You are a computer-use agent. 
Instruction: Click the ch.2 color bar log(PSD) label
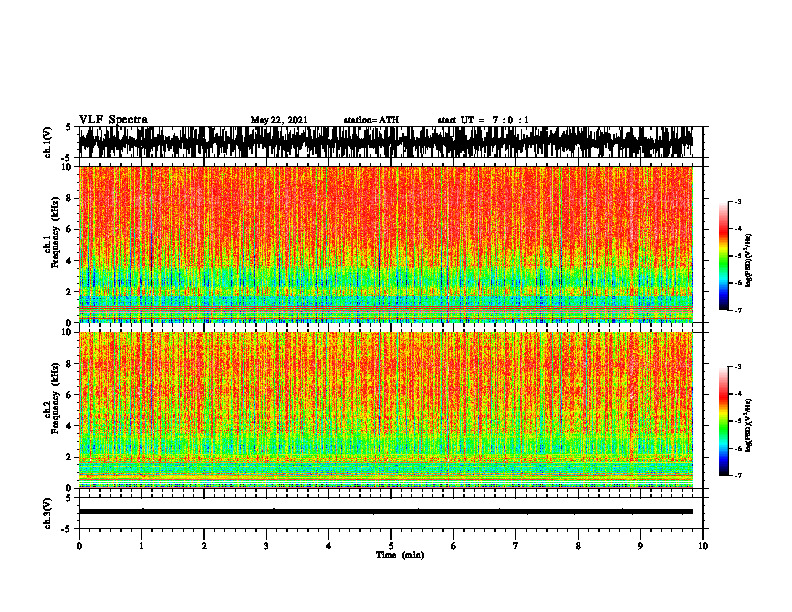(x=749, y=425)
